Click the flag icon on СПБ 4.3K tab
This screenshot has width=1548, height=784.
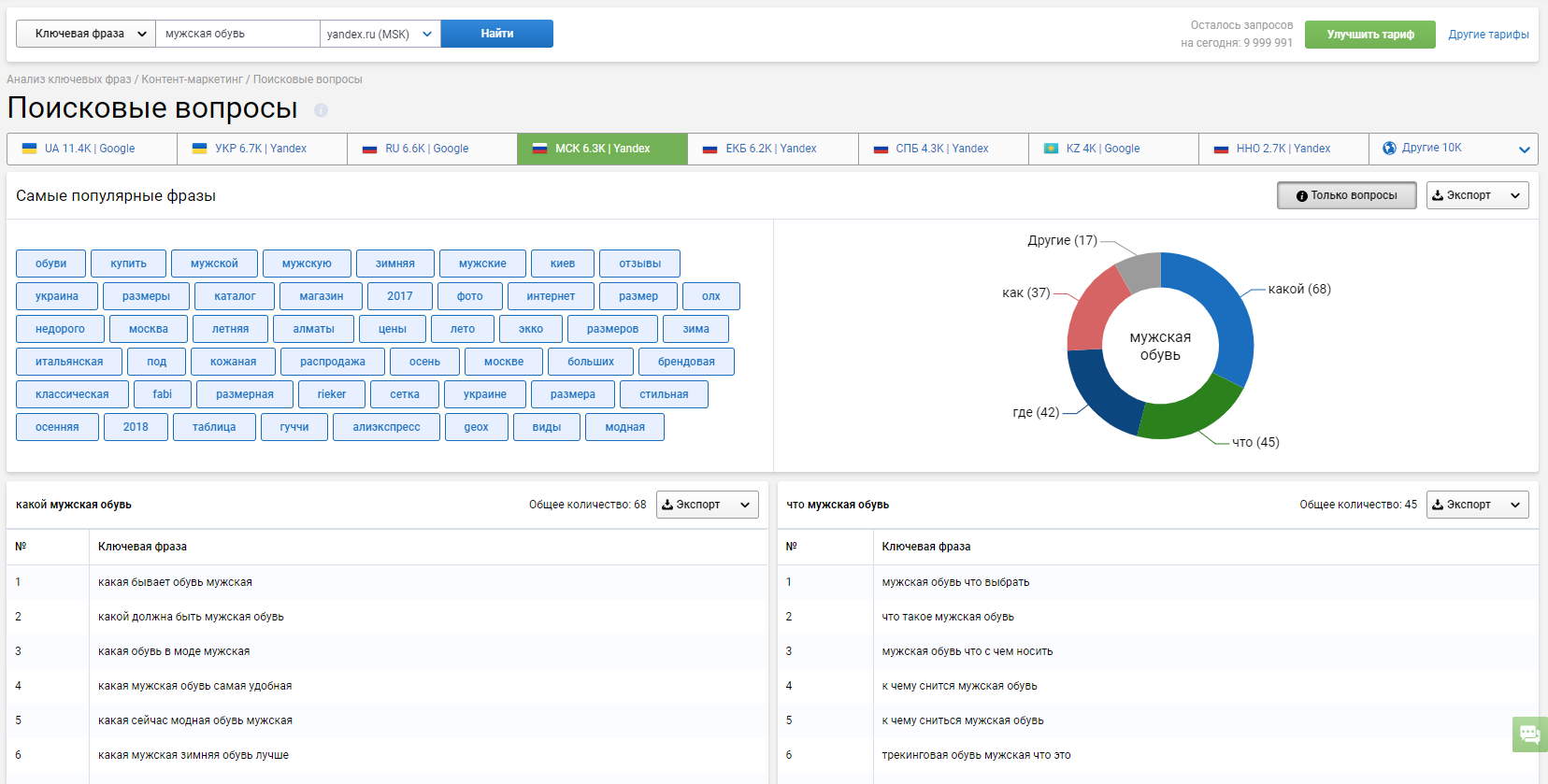(x=881, y=149)
